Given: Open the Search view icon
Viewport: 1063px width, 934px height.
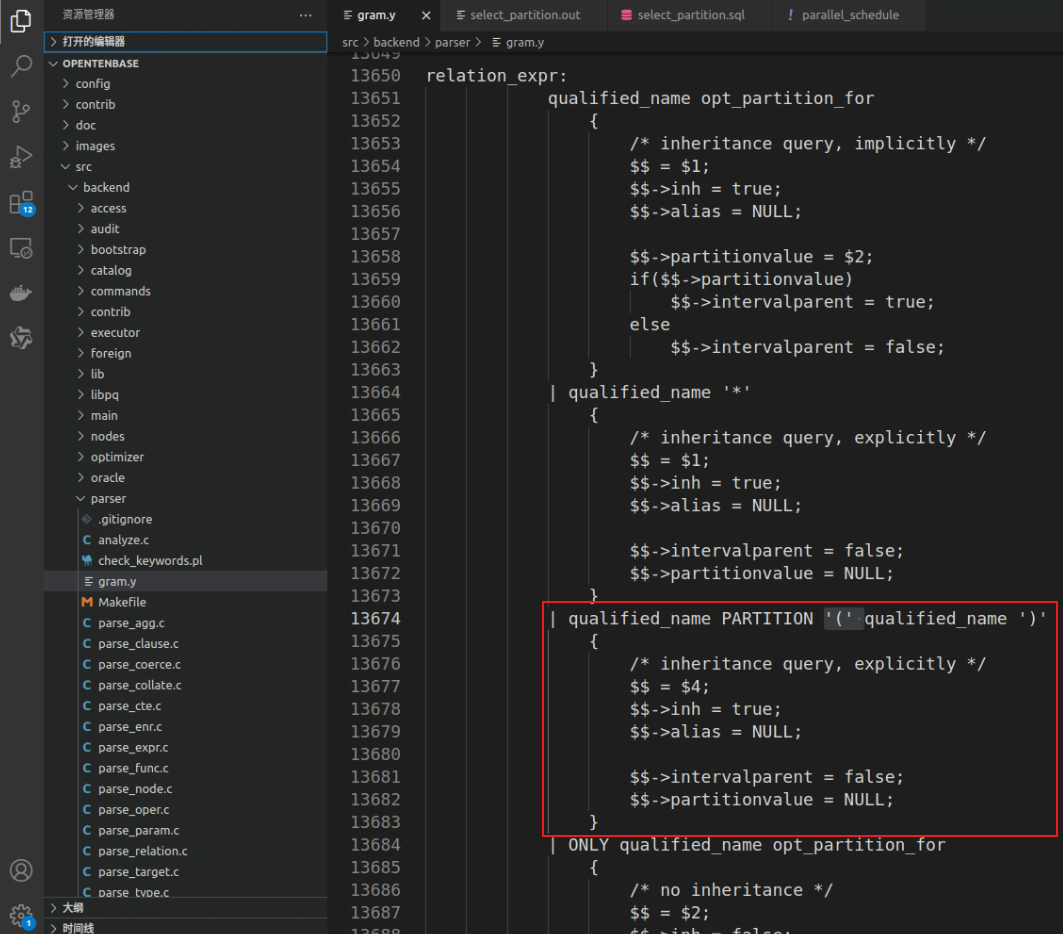Looking at the screenshot, I should (21, 66).
